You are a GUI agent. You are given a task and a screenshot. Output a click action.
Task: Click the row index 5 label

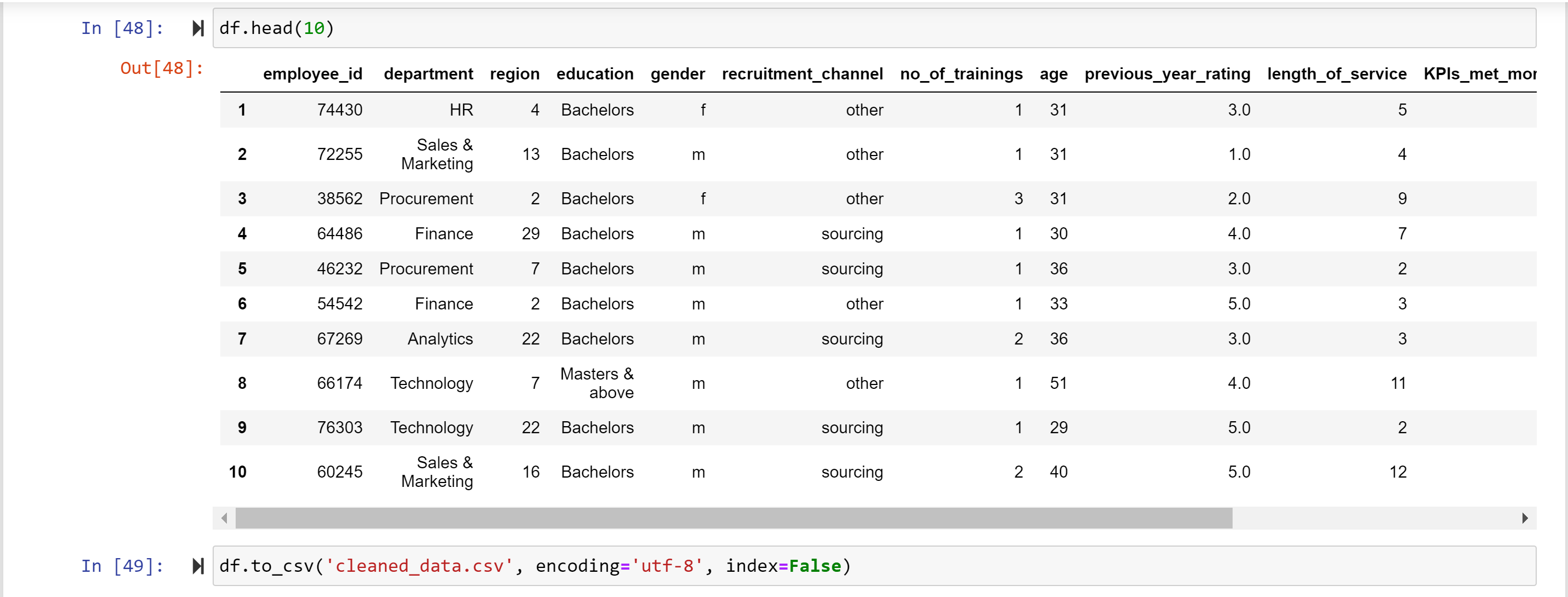(242, 268)
